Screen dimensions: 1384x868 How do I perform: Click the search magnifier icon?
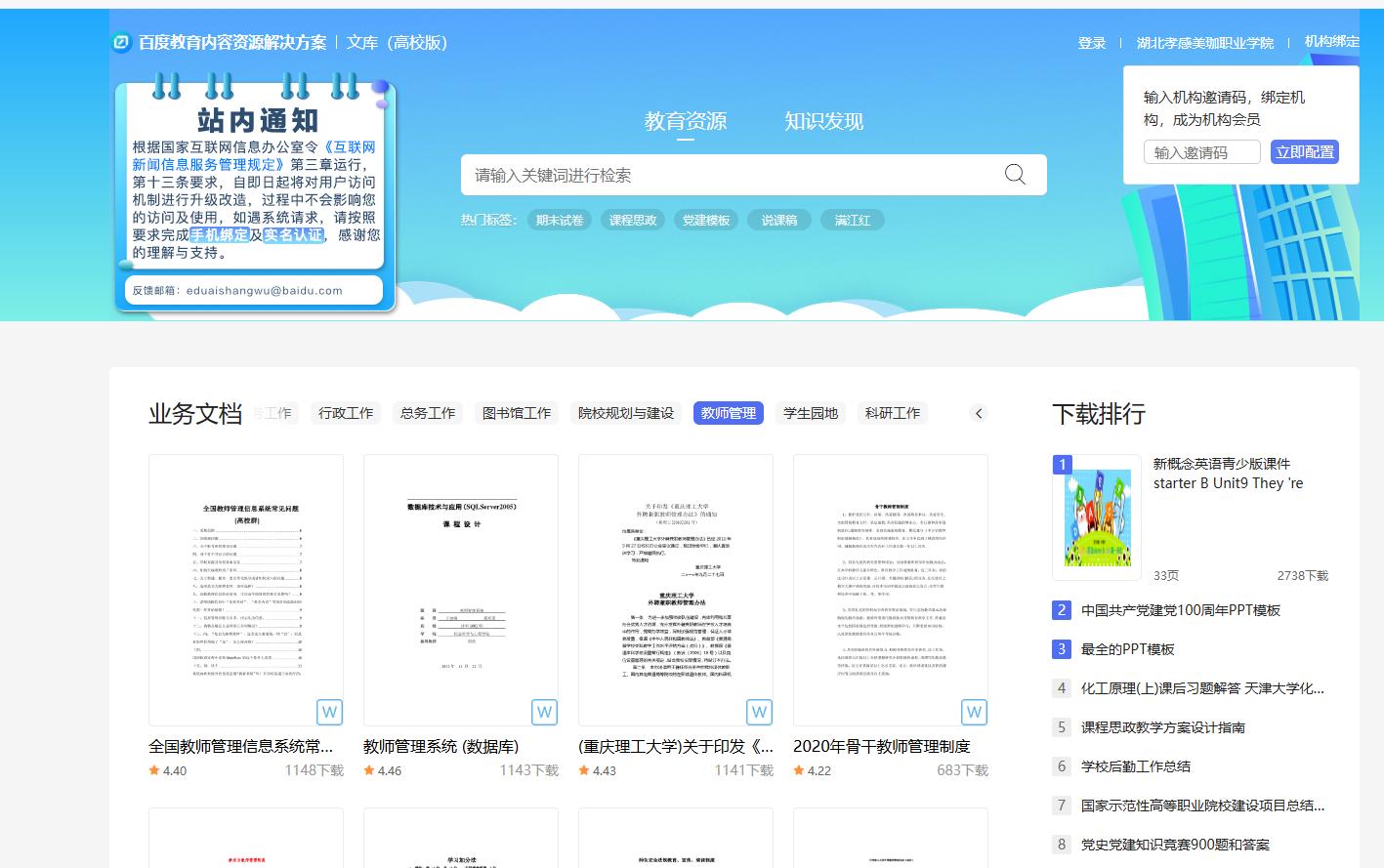[x=1014, y=174]
